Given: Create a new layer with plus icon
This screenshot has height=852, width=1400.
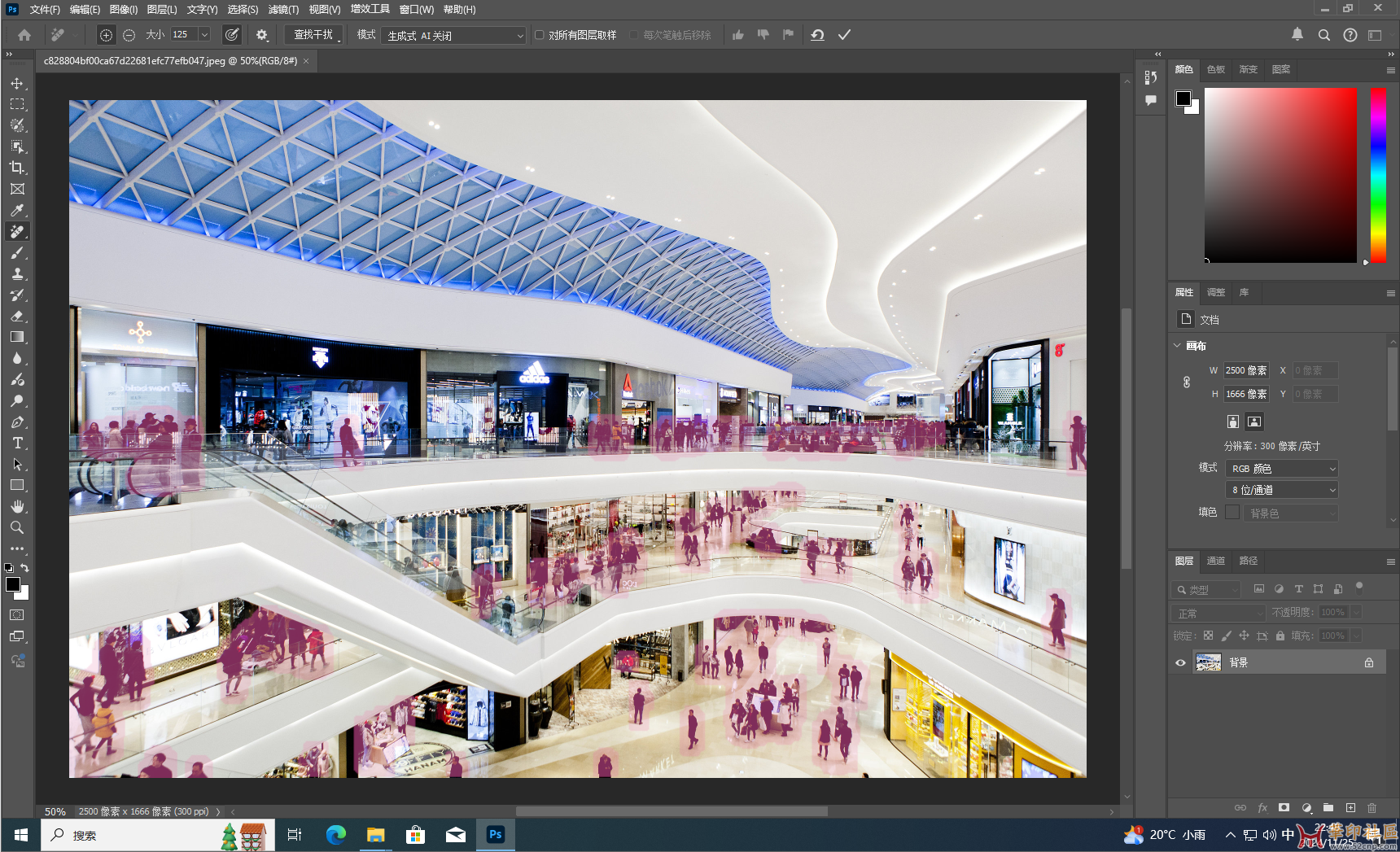Looking at the screenshot, I should click(1350, 807).
